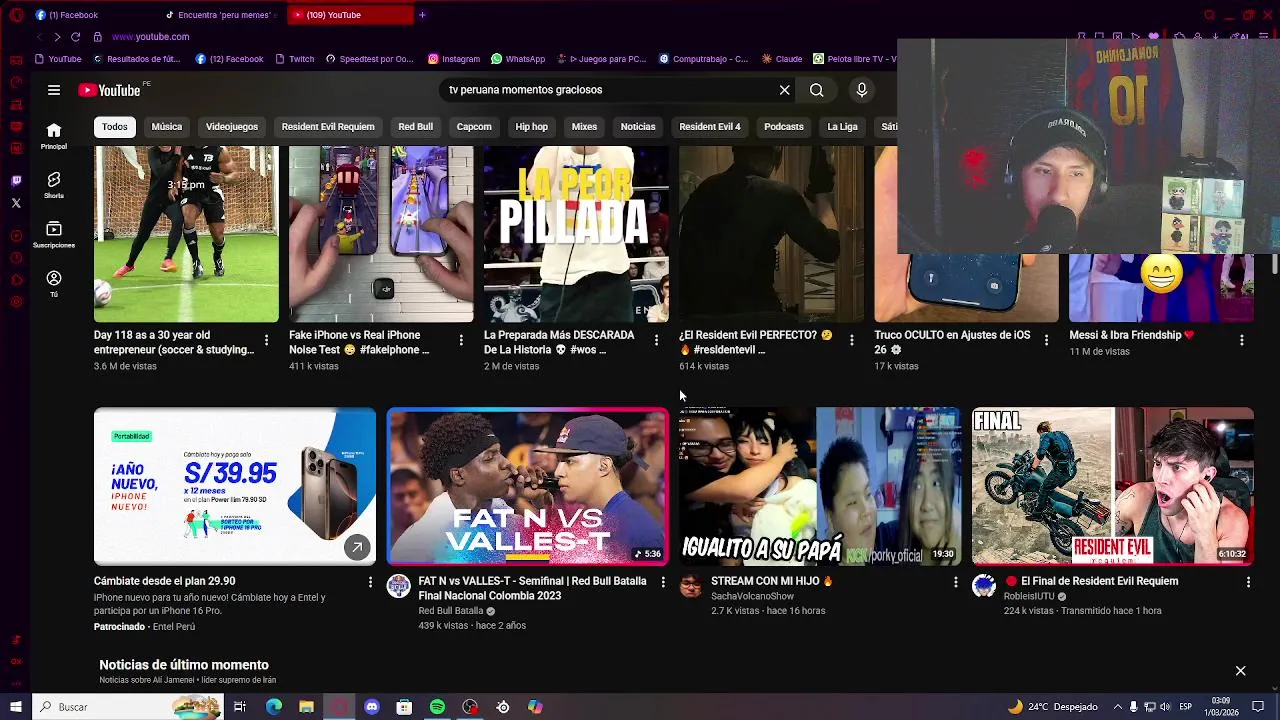The height and width of the screenshot is (720, 1280).
Task: Open options for El Final de Resident Evil Requiem
Action: point(1248,582)
